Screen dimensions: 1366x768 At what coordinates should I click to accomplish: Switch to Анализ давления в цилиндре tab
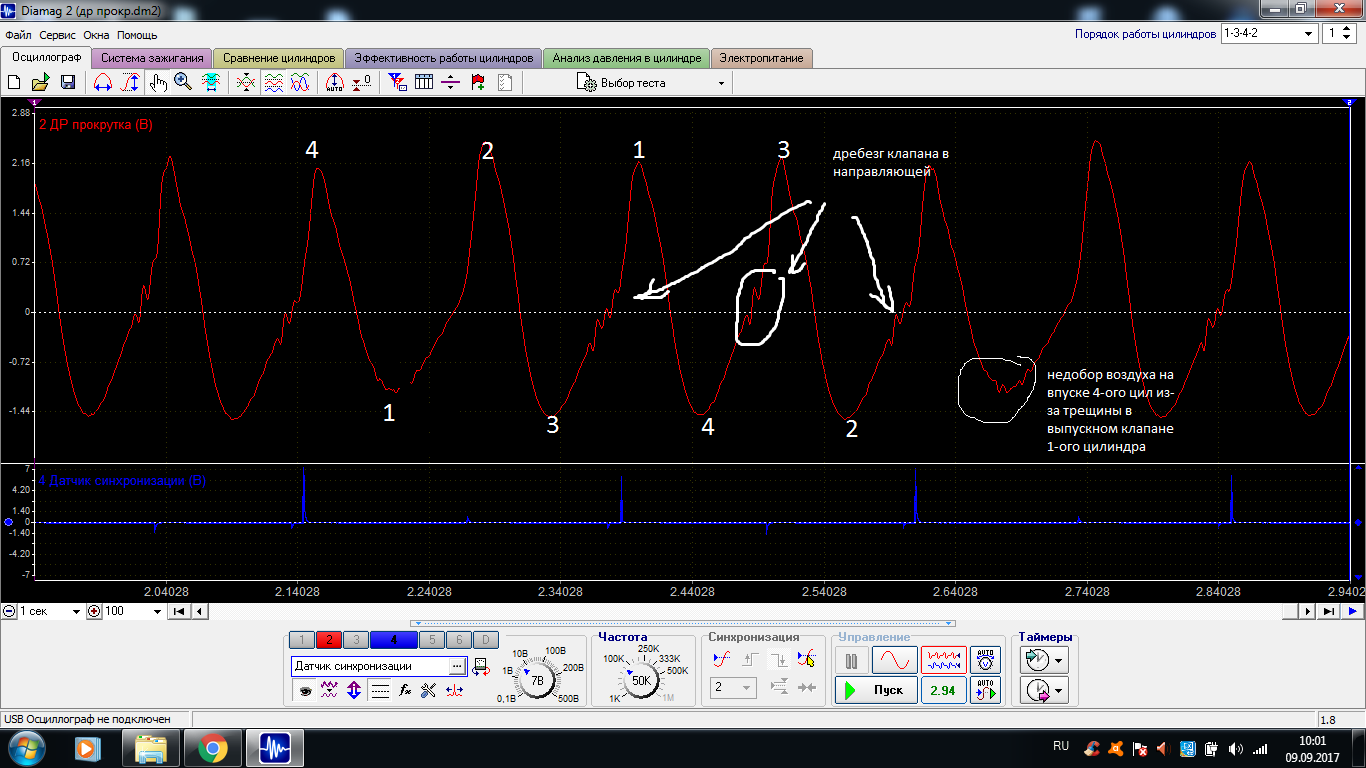pos(627,58)
